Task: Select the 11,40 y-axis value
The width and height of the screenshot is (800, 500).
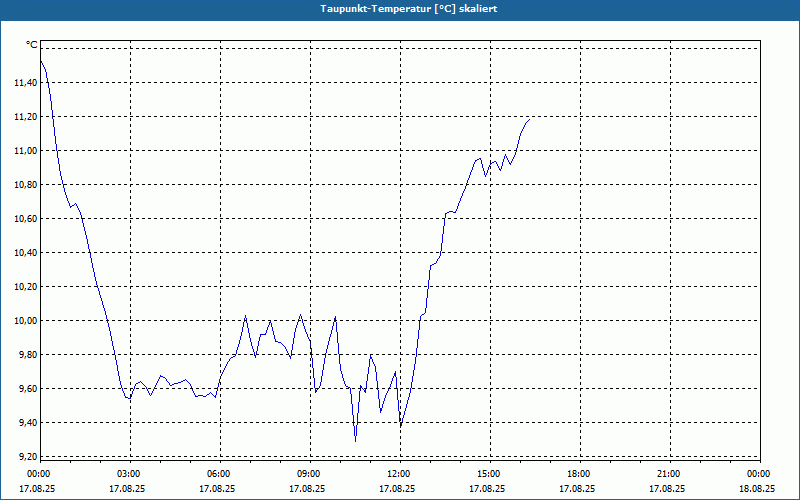Action: (x=26, y=83)
